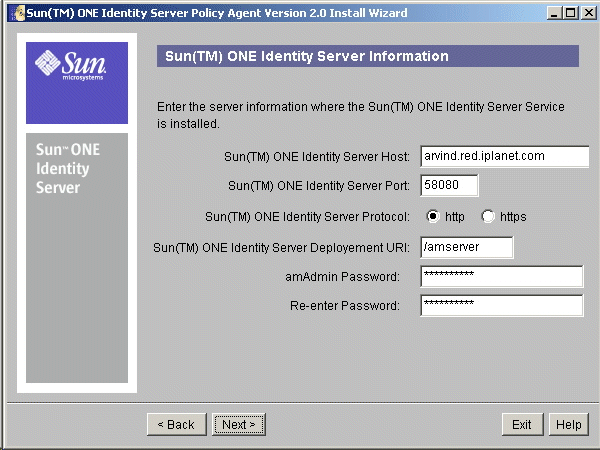Viewport: 600px width, 450px height.
Task: Click the 'Re-enter Password:' label
Action: 345,306
